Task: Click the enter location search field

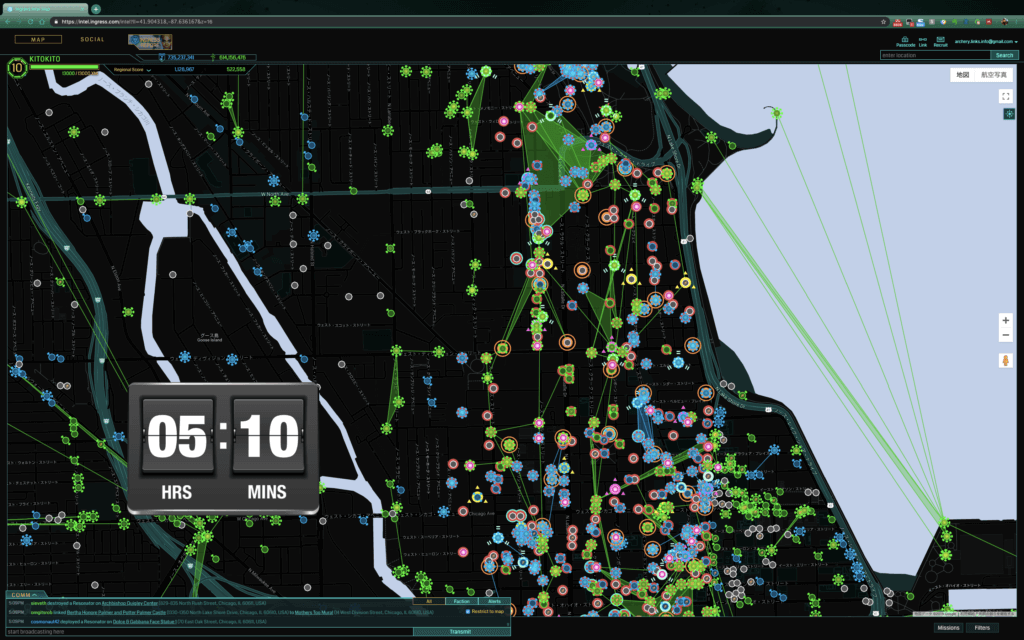Action: pos(935,56)
